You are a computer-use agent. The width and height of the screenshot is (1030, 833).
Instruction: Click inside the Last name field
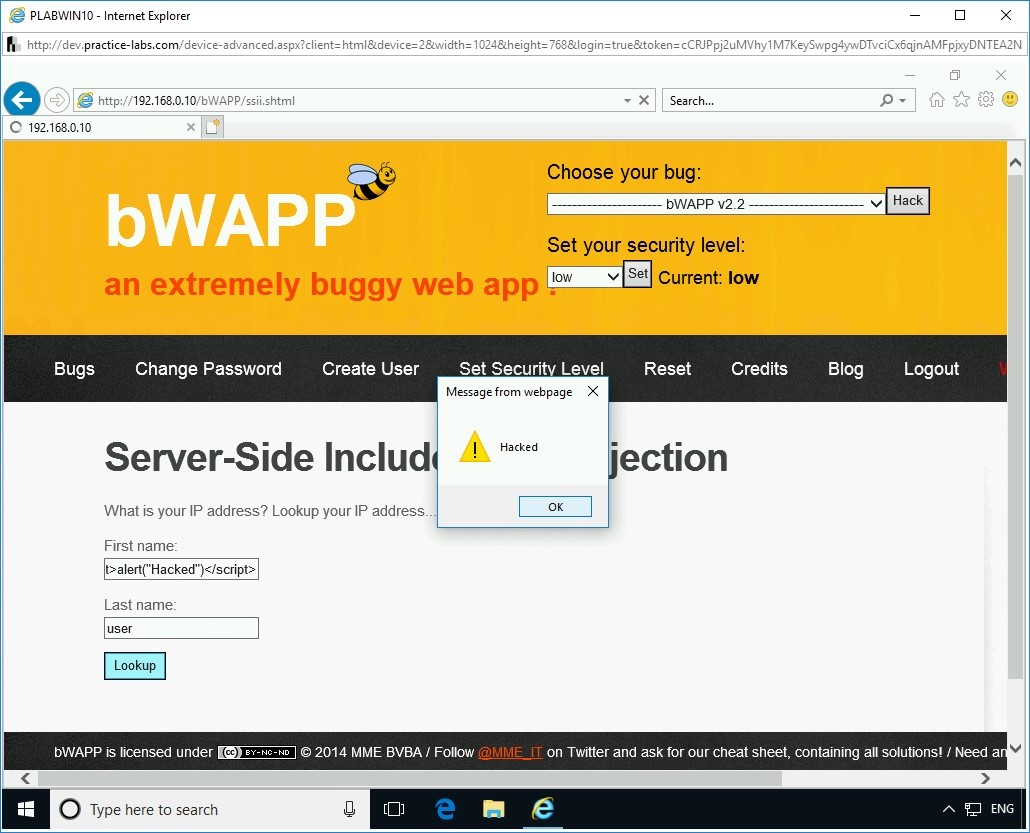tap(180, 628)
